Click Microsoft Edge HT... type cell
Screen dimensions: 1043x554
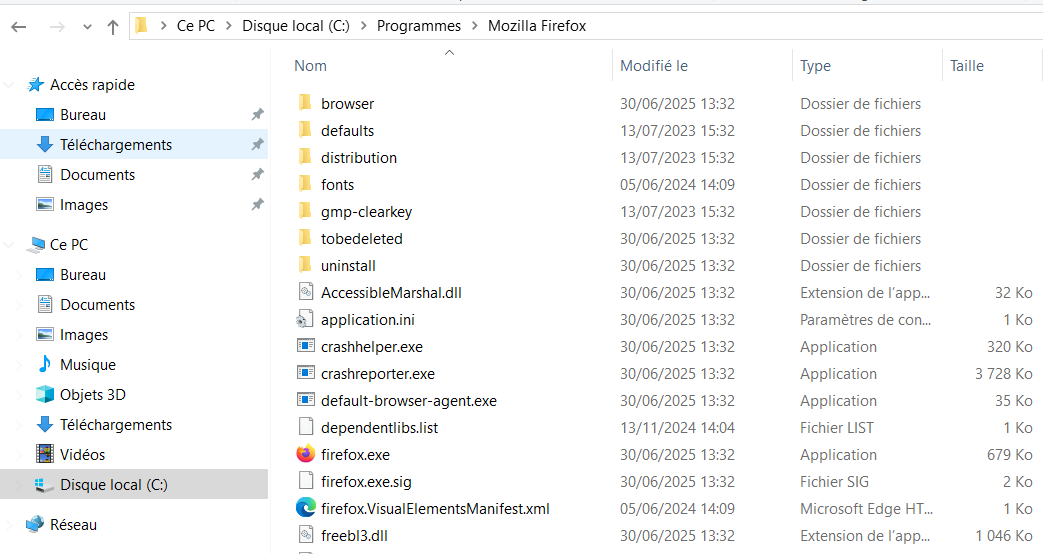click(866, 509)
